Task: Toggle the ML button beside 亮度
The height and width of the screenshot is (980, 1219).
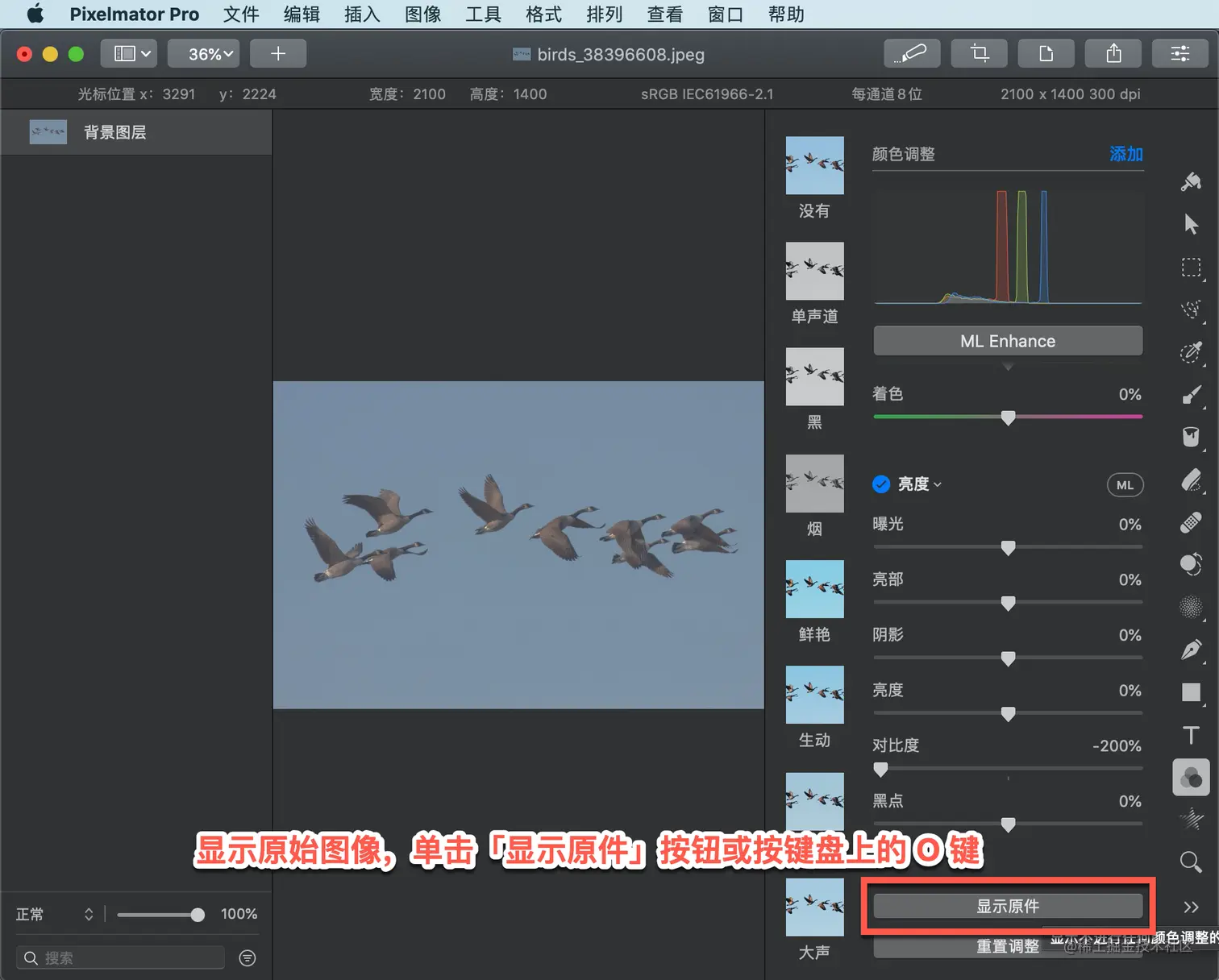Action: (x=1125, y=485)
